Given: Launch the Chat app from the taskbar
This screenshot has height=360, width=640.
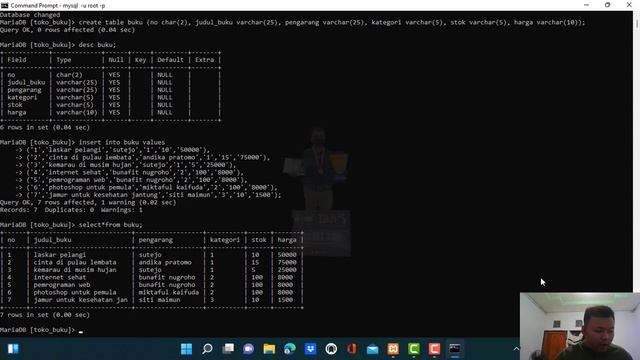Looking at the screenshot, I should (248, 349).
